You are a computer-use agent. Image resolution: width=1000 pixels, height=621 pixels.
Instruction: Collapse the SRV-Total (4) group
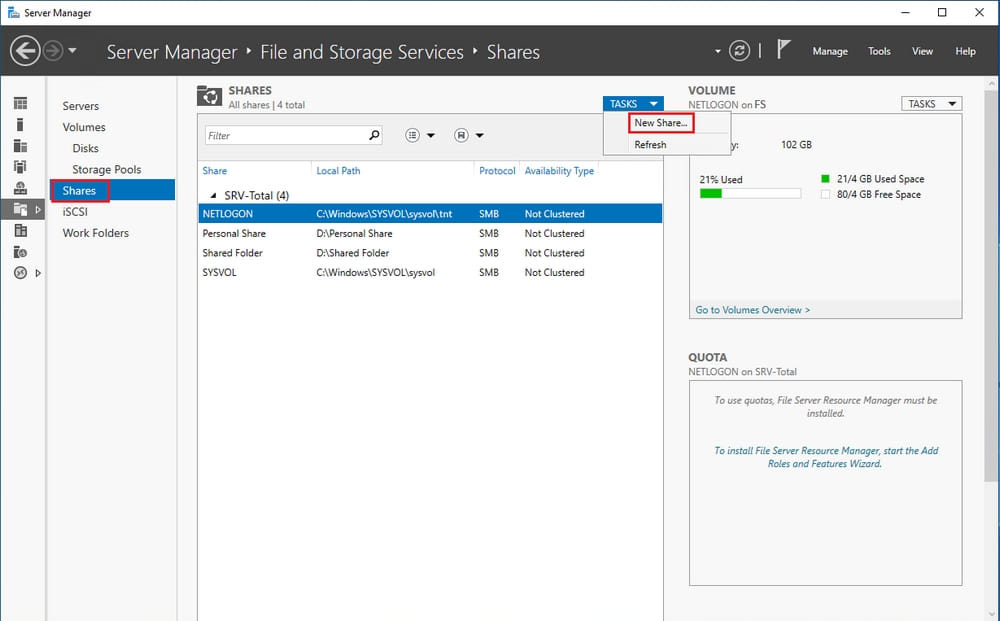(x=214, y=196)
